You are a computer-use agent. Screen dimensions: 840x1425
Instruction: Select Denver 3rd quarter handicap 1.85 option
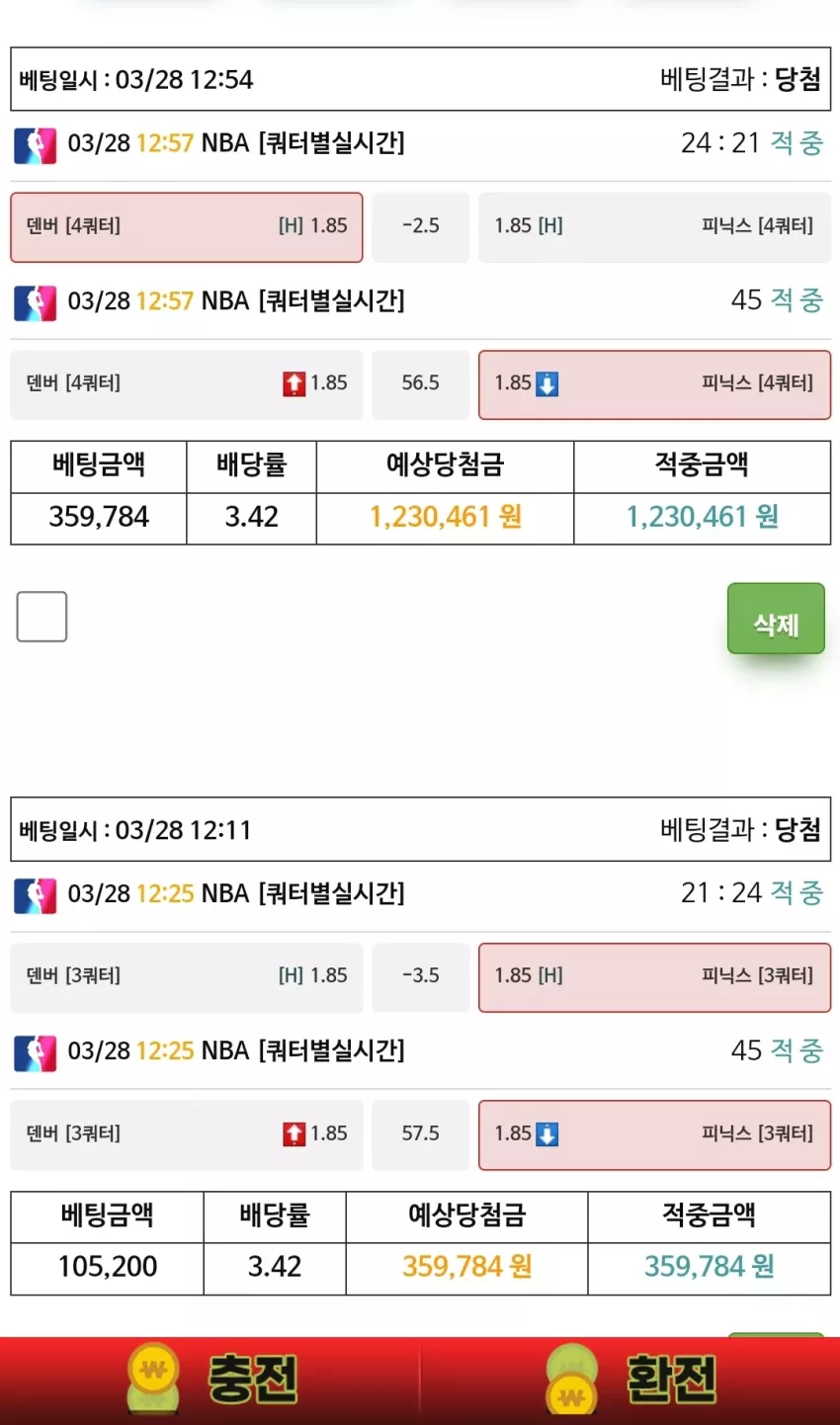click(x=187, y=977)
